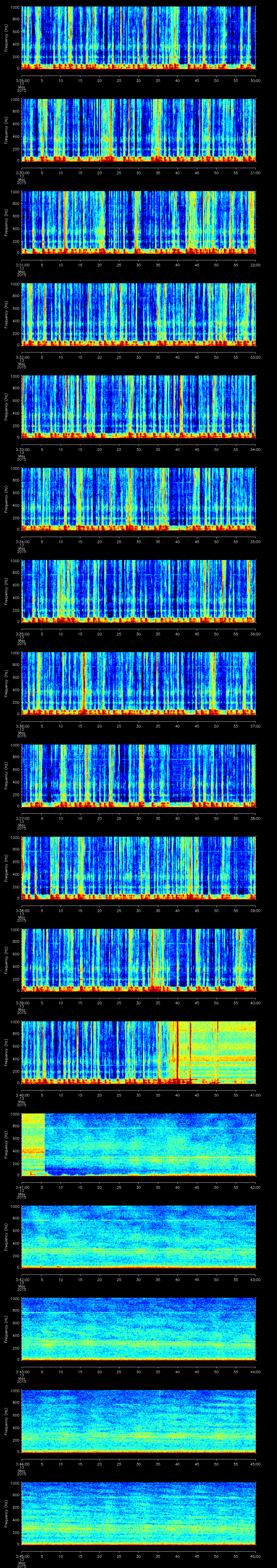
Task: Click Frequency (Hz) label of the bottom spectrogram
Action: coord(6,1513)
